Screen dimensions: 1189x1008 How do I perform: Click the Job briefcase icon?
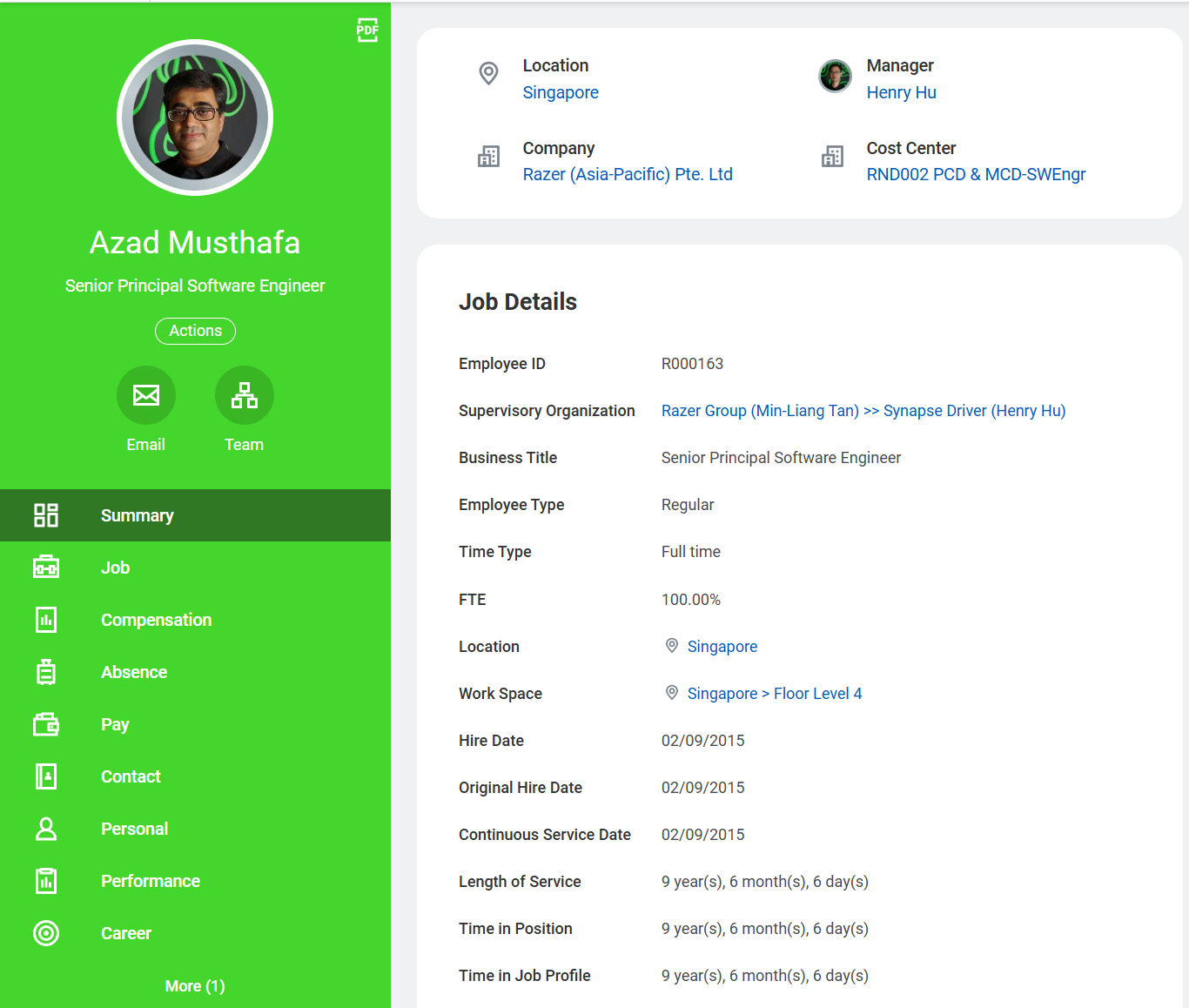pos(46,568)
